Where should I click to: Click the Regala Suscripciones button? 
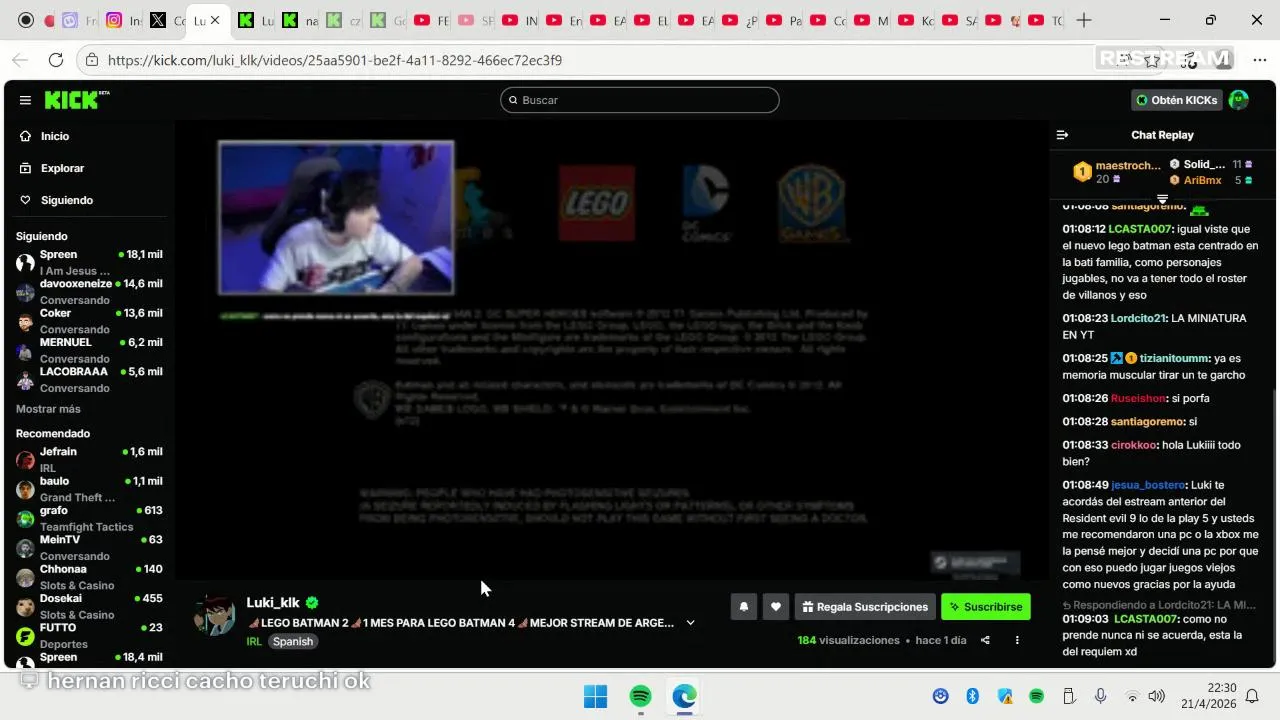coord(865,607)
